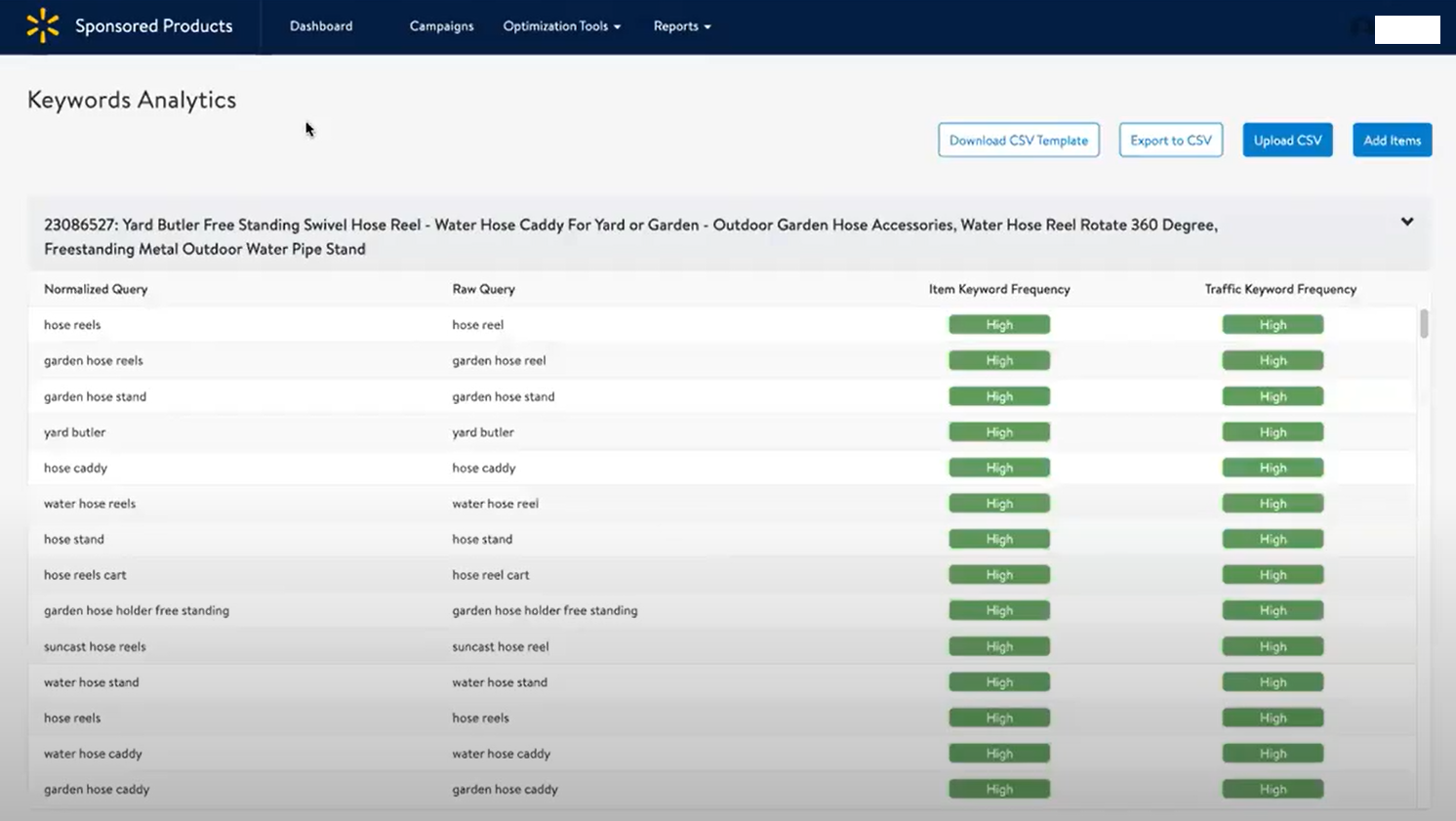Image resolution: width=1456 pixels, height=821 pixels.
Task: Collapse the Yard Butler item panel chevron
Action: pos(1407,222)
